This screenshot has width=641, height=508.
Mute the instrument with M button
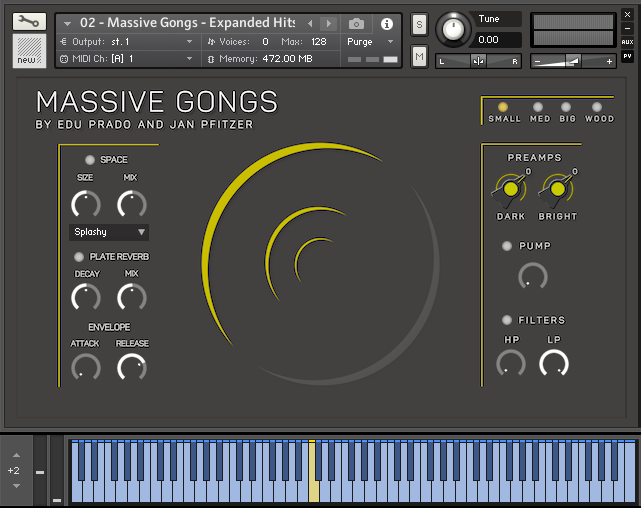point(419,57)
